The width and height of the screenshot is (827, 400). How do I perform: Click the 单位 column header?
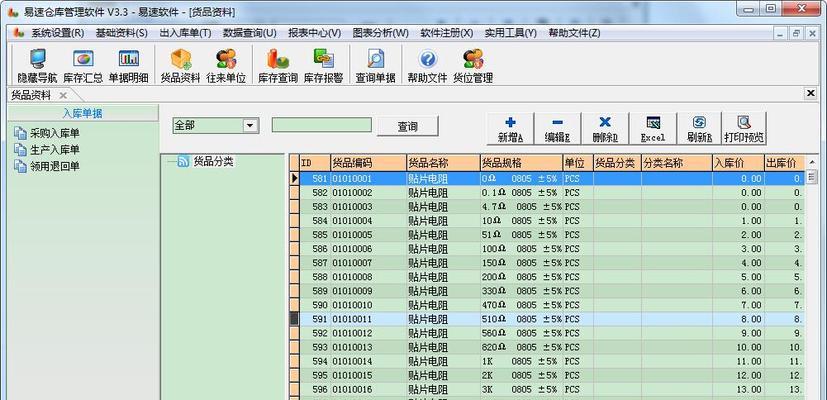tap(578, 163)
